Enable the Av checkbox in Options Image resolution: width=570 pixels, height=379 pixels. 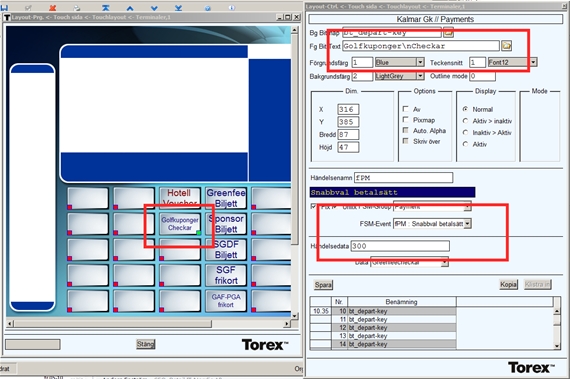coord(405,109)
